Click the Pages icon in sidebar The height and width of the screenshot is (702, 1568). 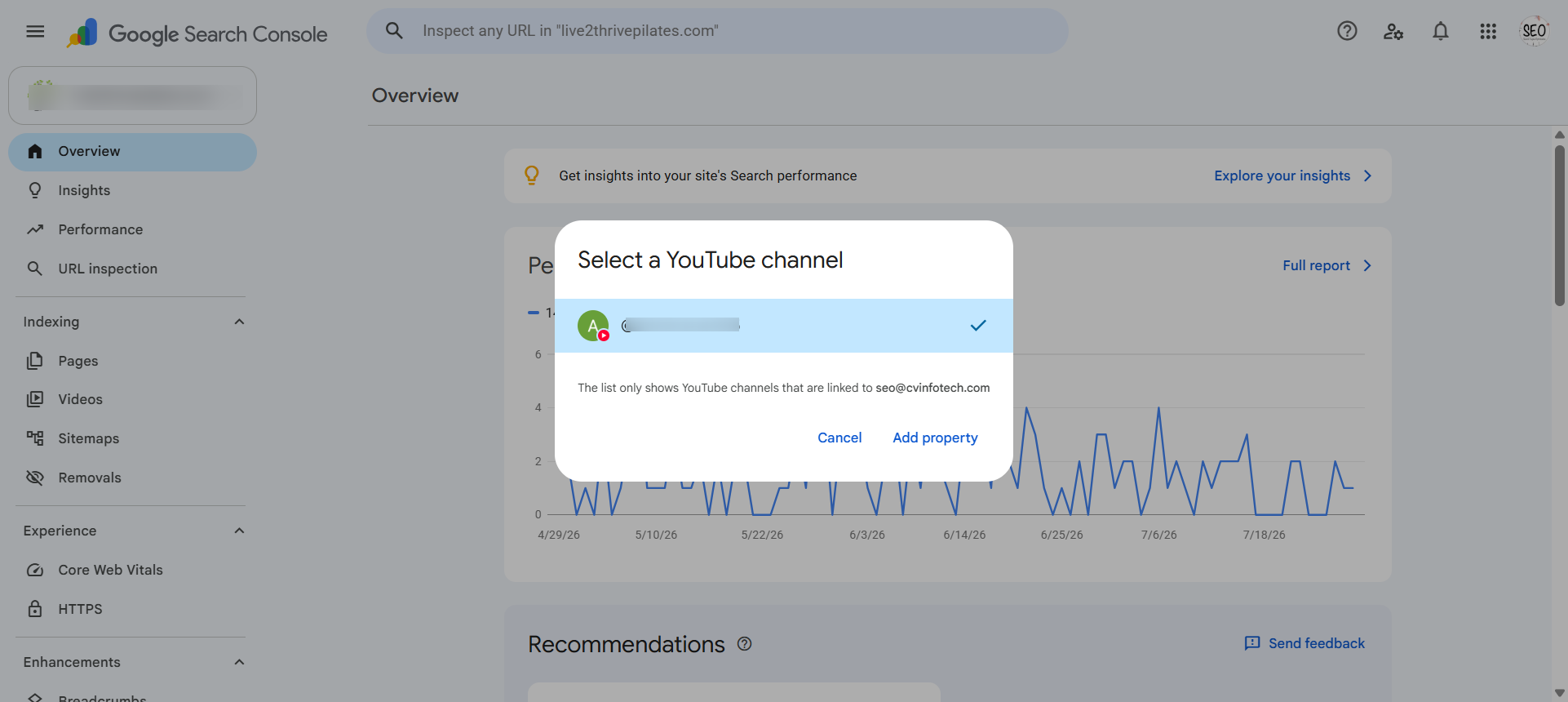coord(35,361)
